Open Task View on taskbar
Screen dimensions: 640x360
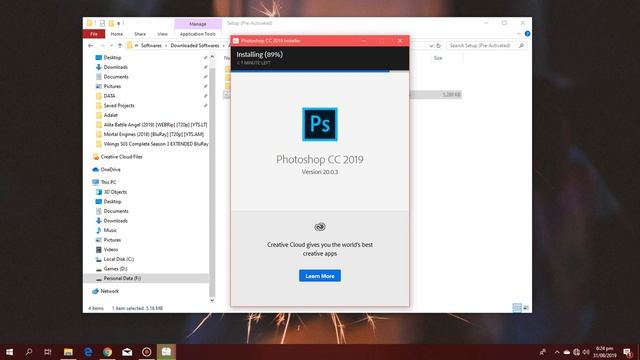48,351
